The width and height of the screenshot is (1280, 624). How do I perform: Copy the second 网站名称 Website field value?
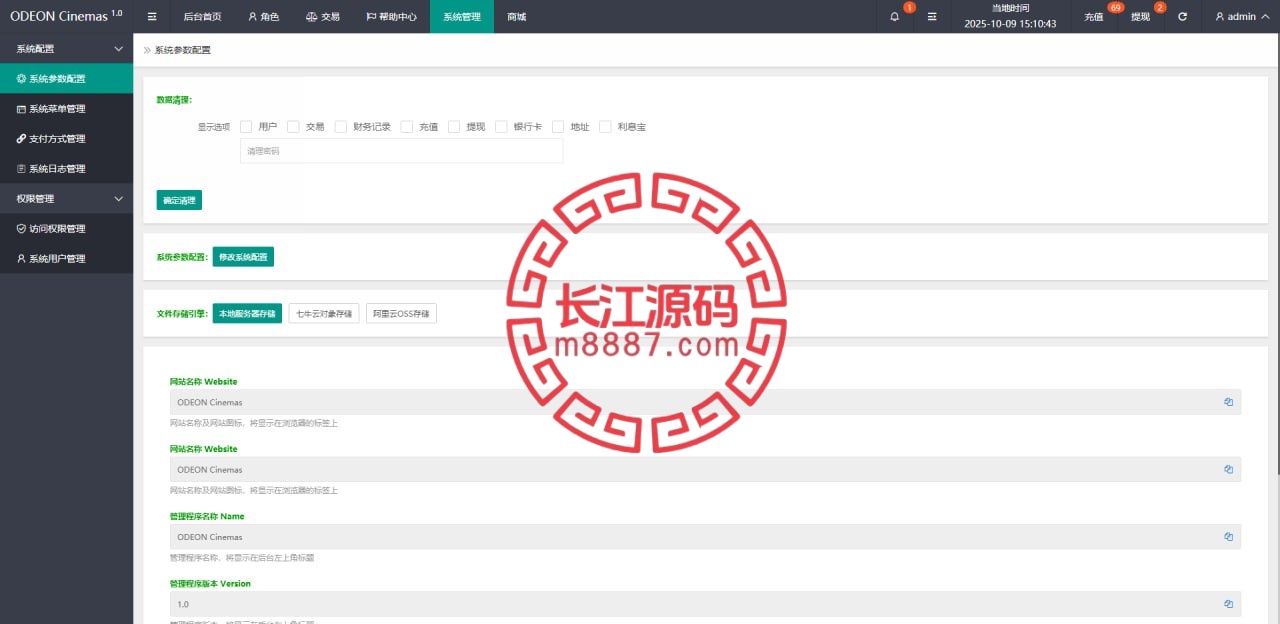[x=1228, y=469]
